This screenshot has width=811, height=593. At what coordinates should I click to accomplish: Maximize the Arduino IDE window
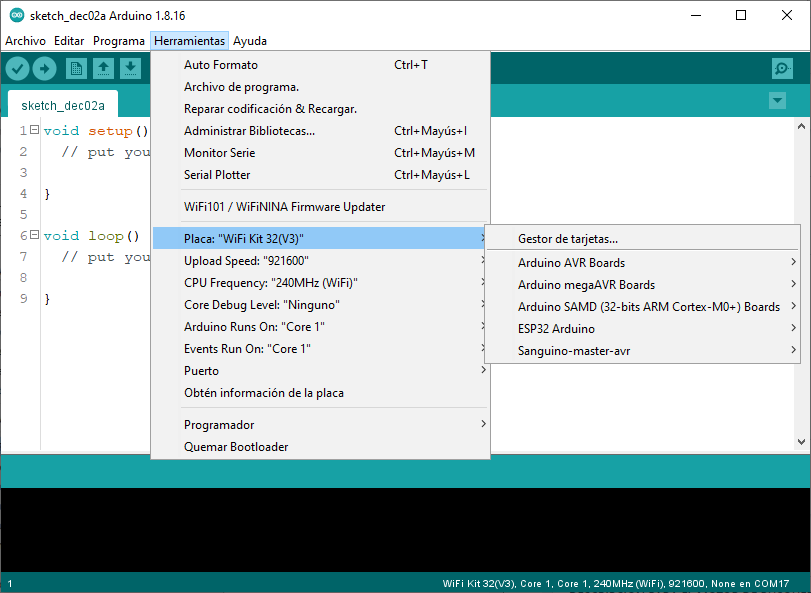pyautogui.click(x=741, y=15)
